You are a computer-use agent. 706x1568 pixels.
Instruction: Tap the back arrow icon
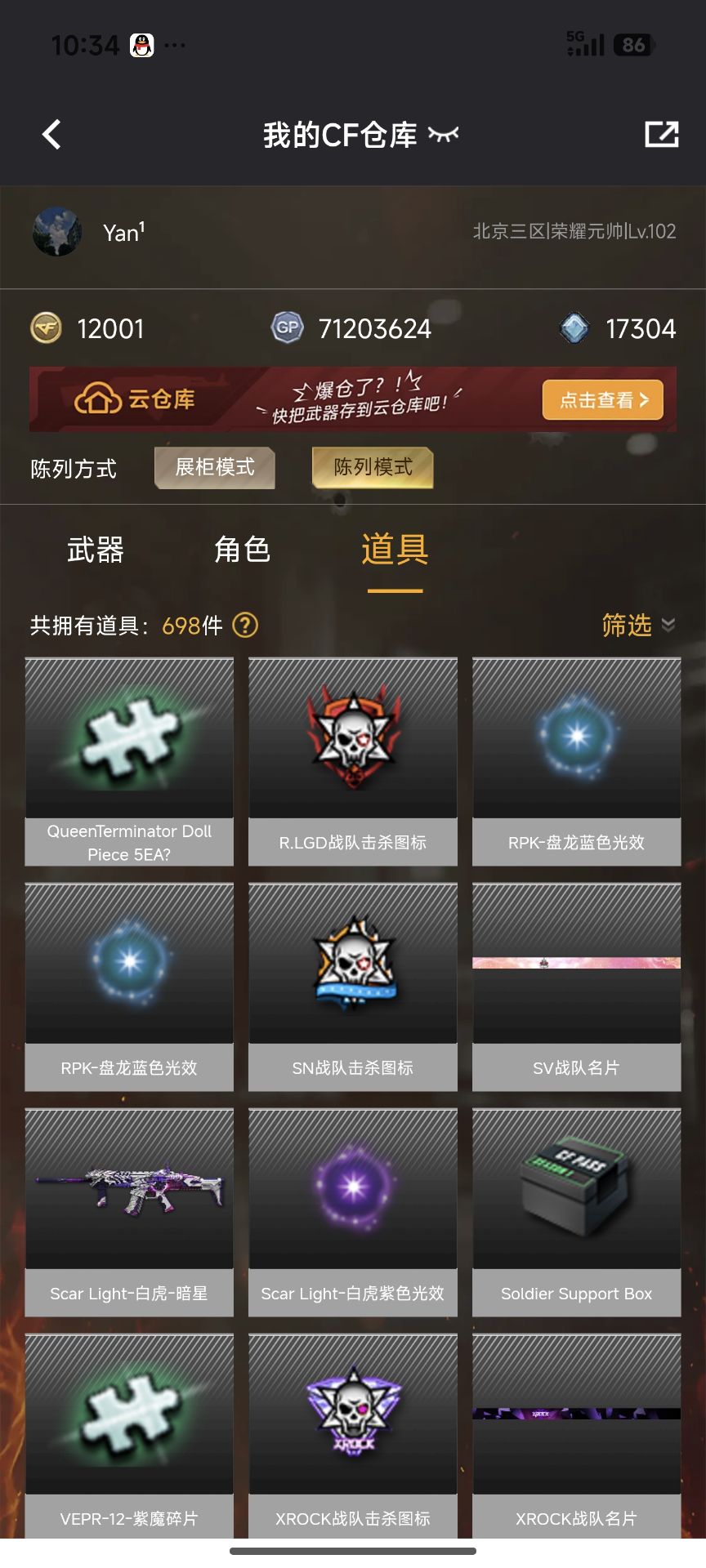tap(52, 135)
